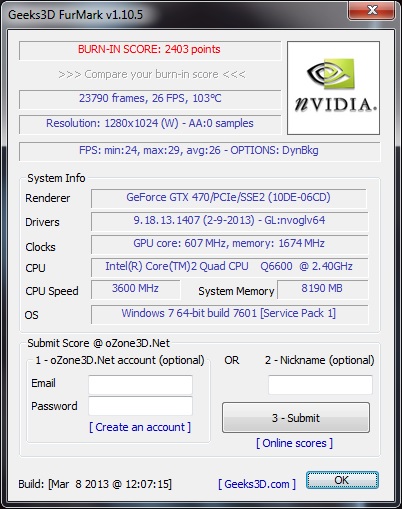
Task: Visit the Geeks3D.com link
Action: coord(257,484)
